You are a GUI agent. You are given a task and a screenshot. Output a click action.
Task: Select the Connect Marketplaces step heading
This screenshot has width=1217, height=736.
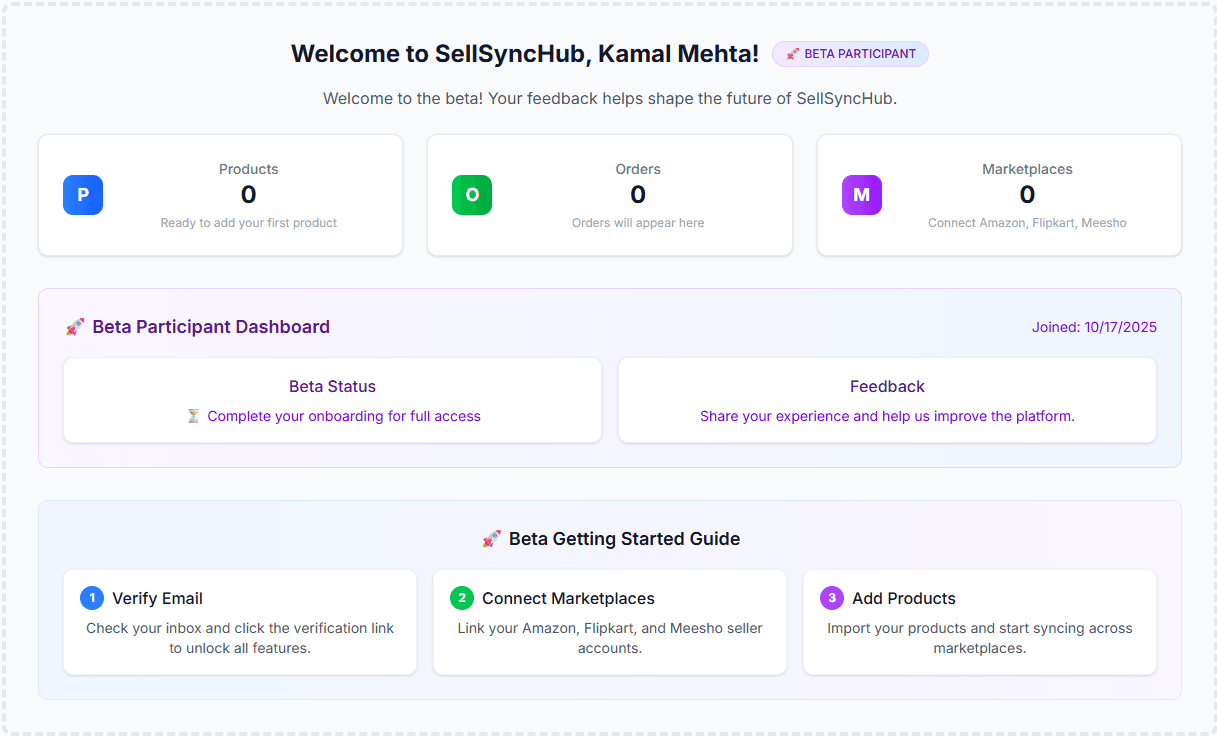pos(568,598)
